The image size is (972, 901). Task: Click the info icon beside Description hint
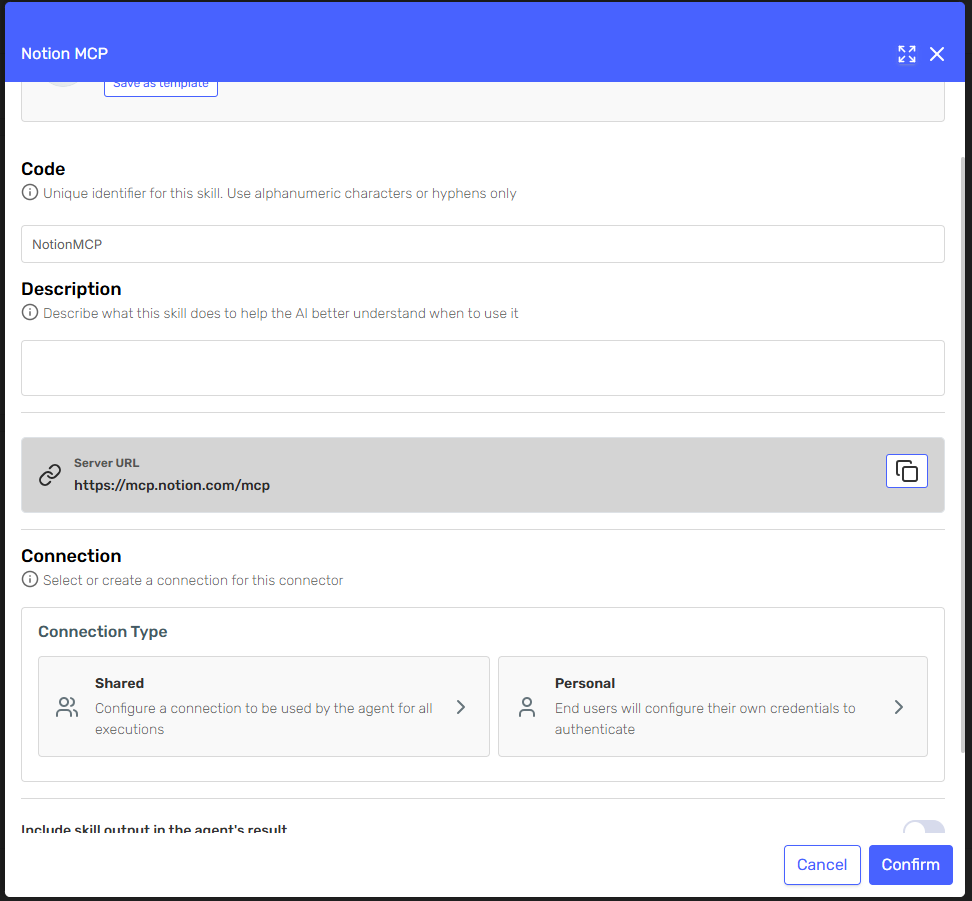[x=30, y=313]
